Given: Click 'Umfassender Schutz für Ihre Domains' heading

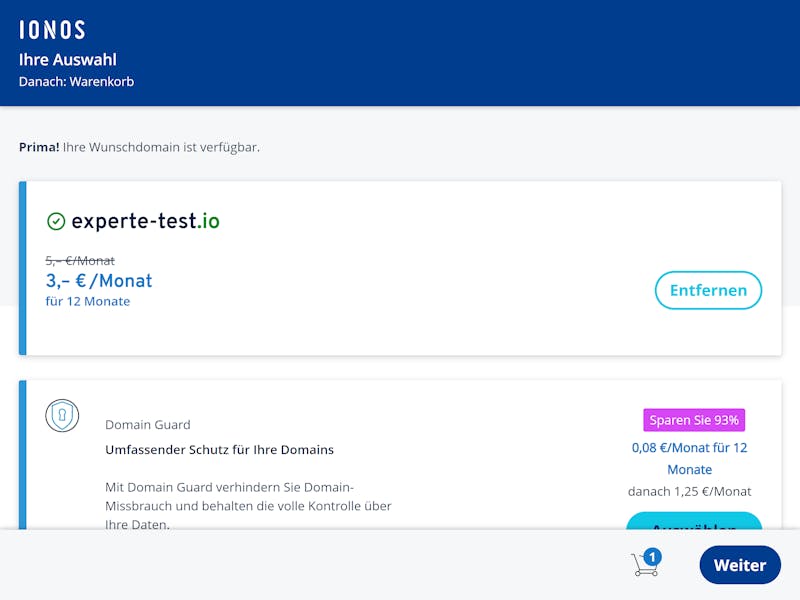Looking at the screenshot, I should click(x=219, y=449).
